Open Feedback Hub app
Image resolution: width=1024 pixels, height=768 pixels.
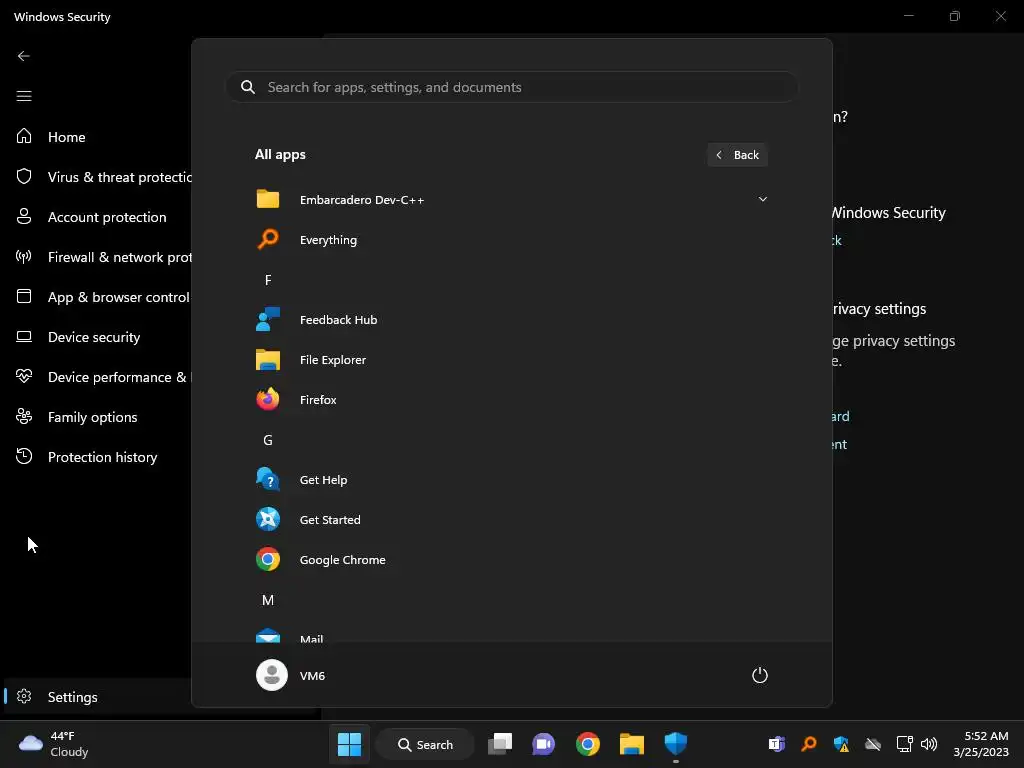click(511, 320)
